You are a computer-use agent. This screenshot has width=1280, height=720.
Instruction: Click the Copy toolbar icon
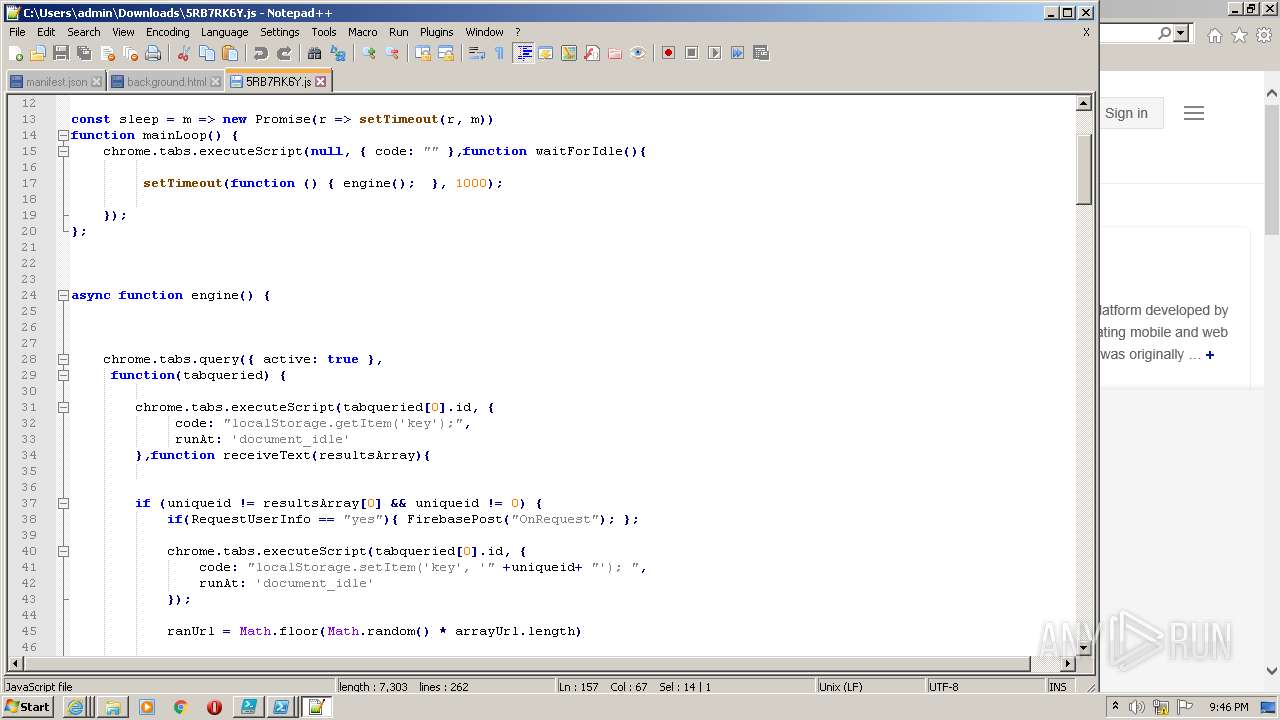point(207,53)
